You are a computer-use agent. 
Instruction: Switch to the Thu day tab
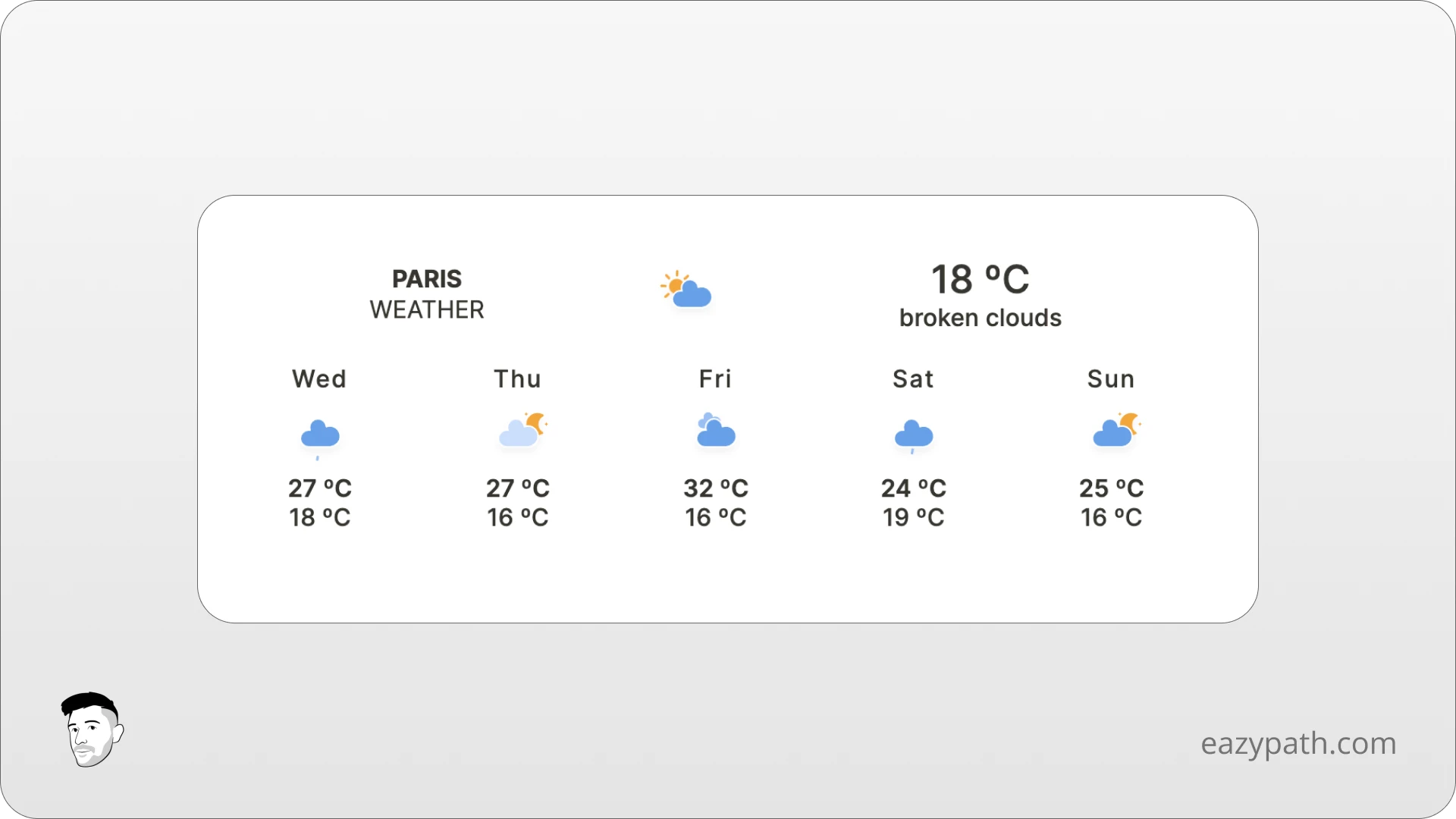click(516, 378)
